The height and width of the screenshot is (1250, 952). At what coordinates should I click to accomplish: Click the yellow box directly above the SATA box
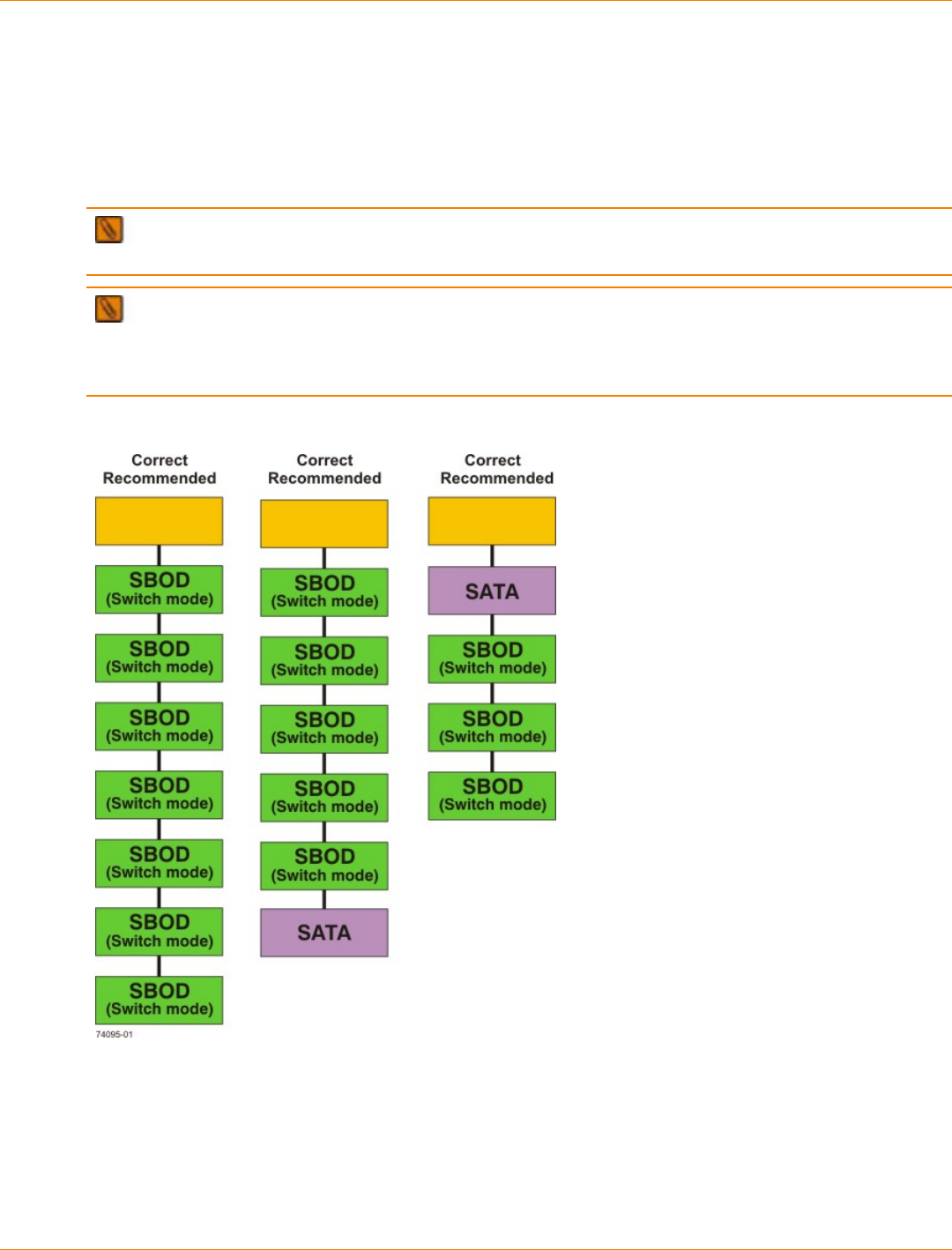coord(492,521)
